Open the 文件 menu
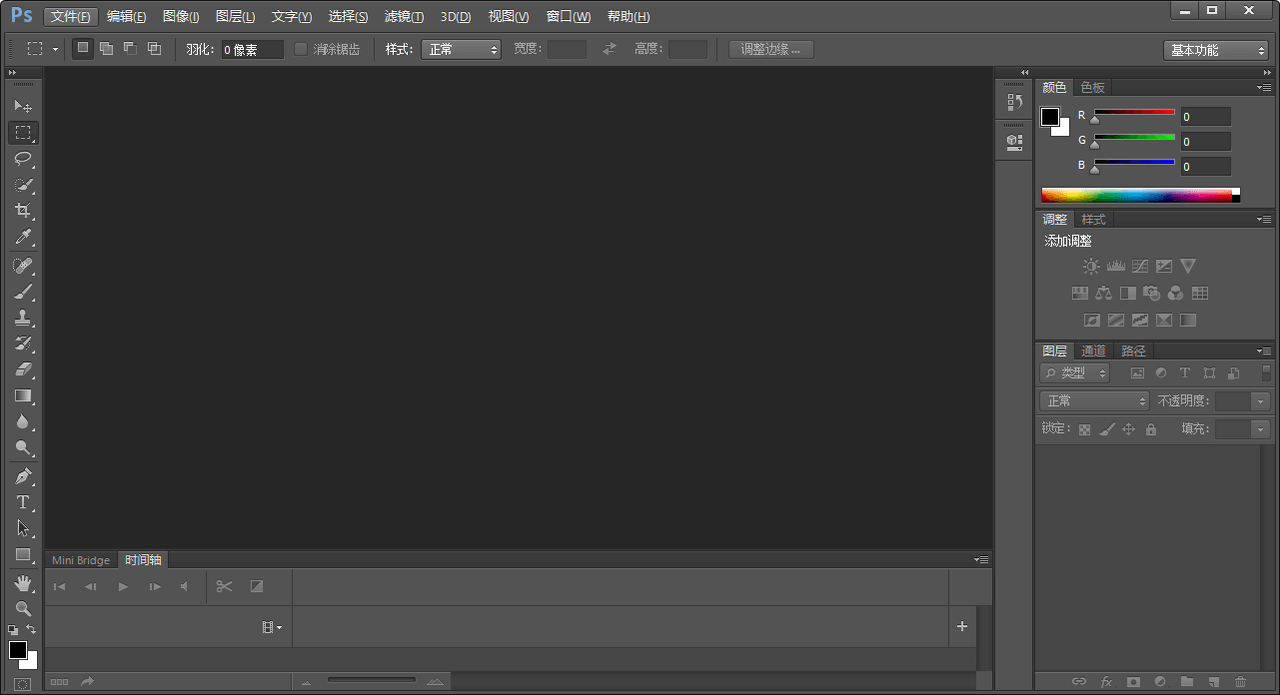The image size is (1280, 695). click(71, 16)
